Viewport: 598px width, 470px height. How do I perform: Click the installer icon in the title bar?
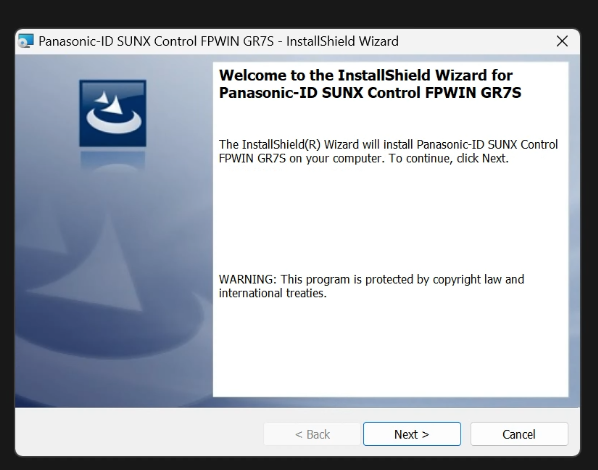click(x=26, y=41)
